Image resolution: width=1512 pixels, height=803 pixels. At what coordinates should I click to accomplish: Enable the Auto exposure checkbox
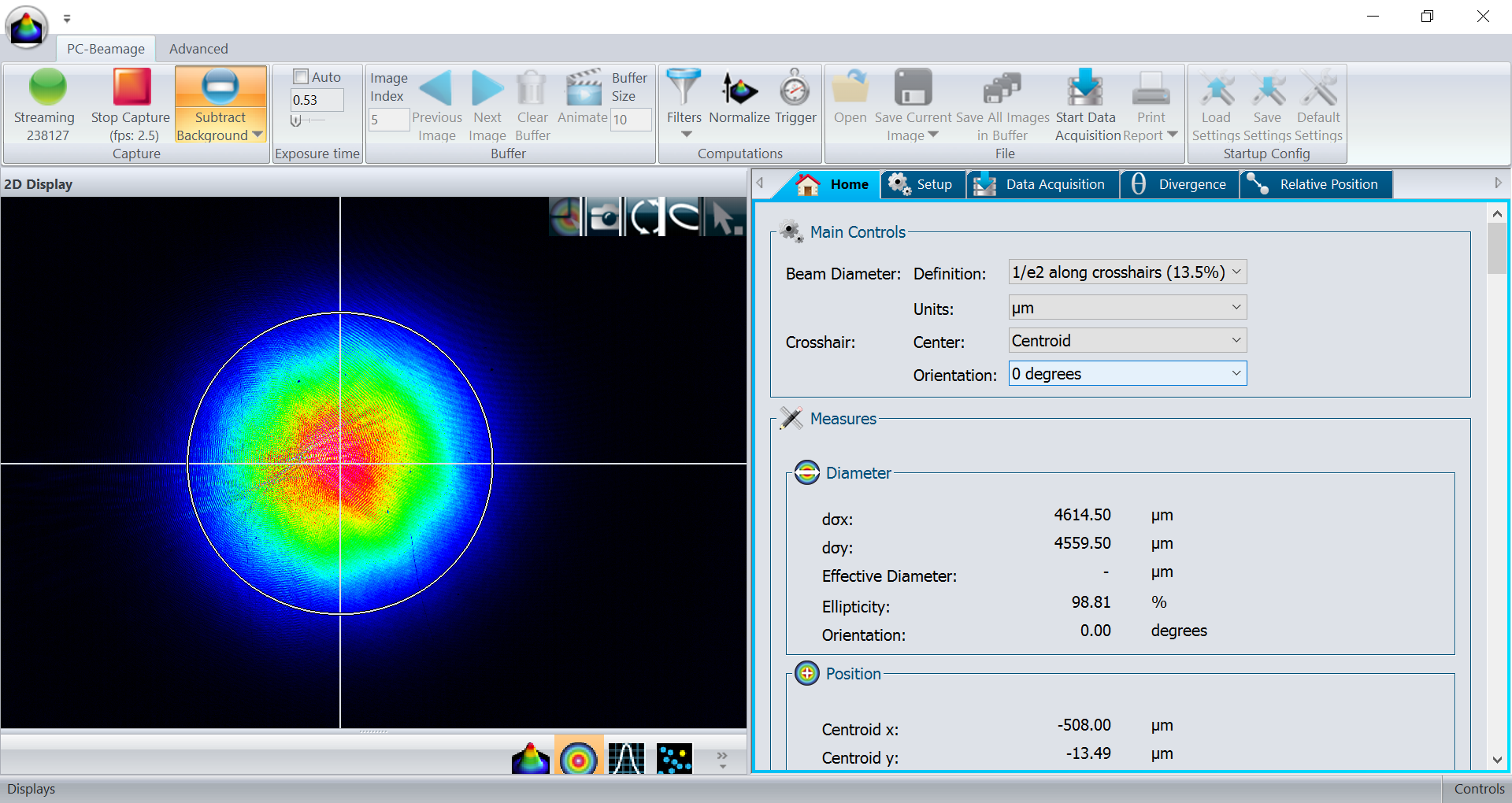(301, 76)
